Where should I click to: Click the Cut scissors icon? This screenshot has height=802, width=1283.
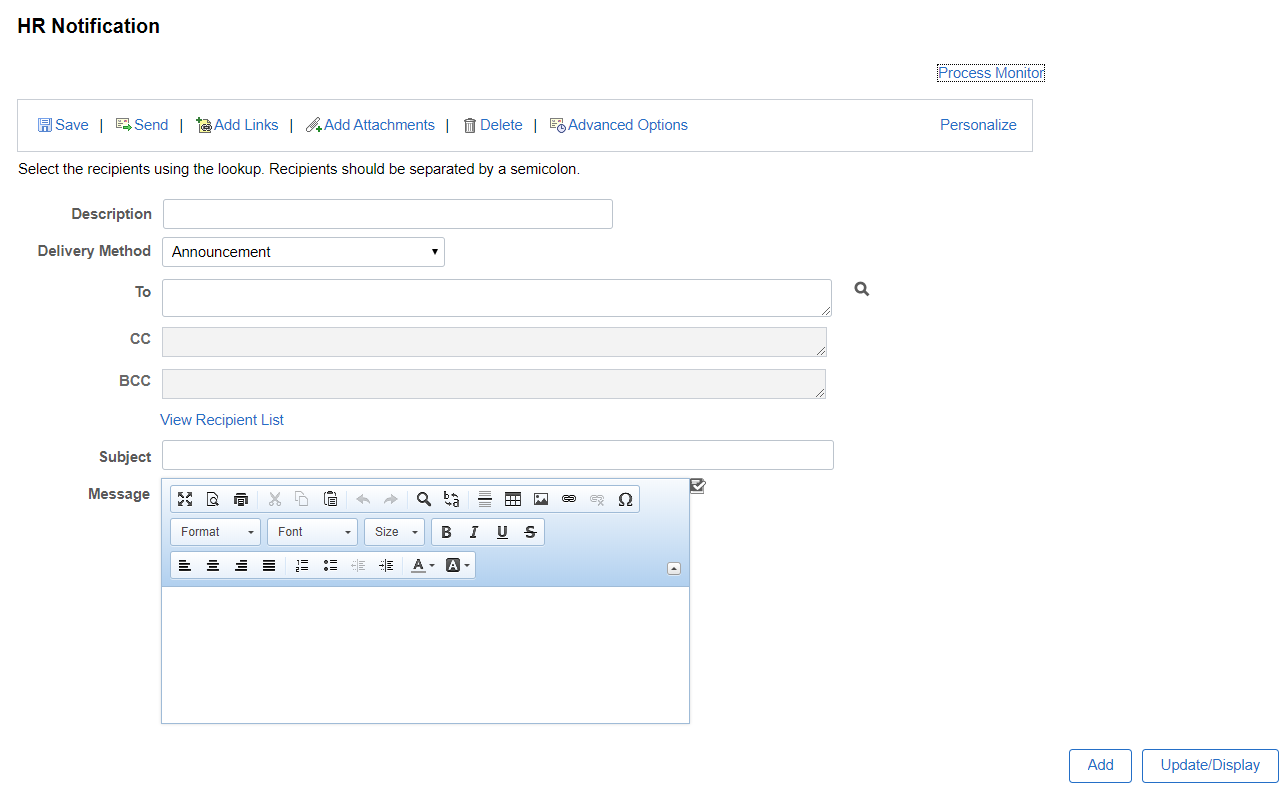point(274,499)
